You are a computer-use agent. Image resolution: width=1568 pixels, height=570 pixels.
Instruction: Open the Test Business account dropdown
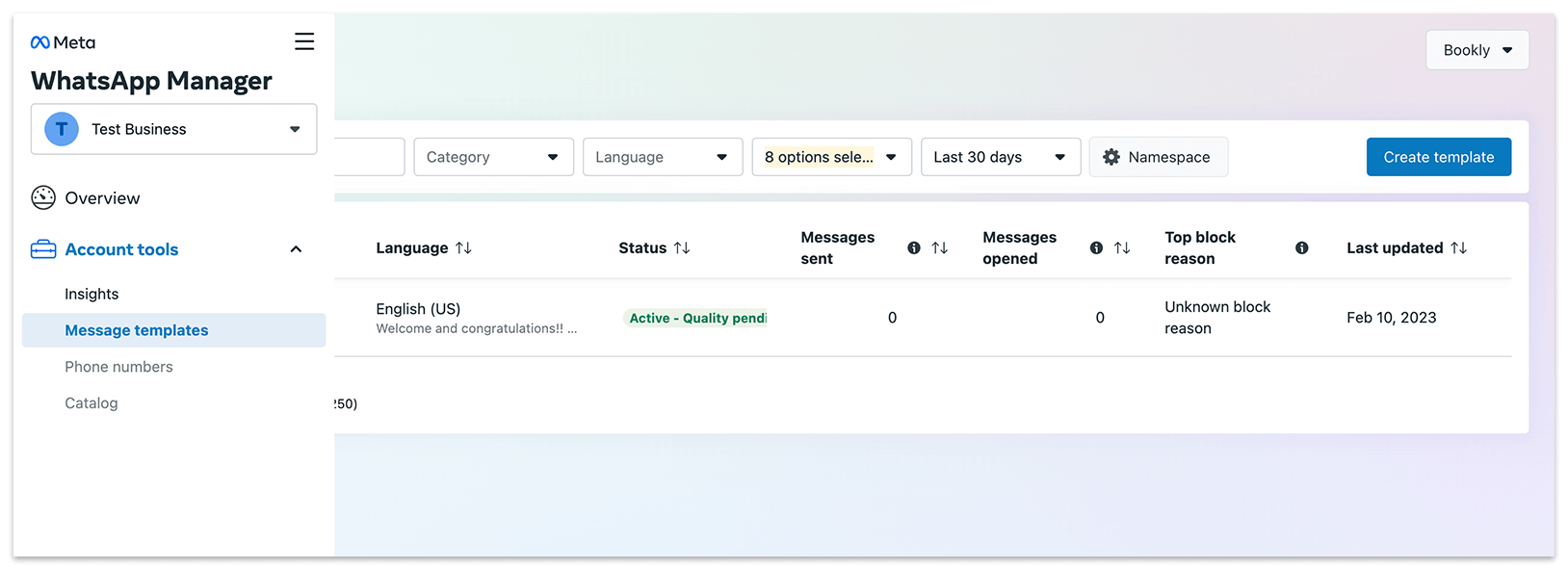[173, 129]
